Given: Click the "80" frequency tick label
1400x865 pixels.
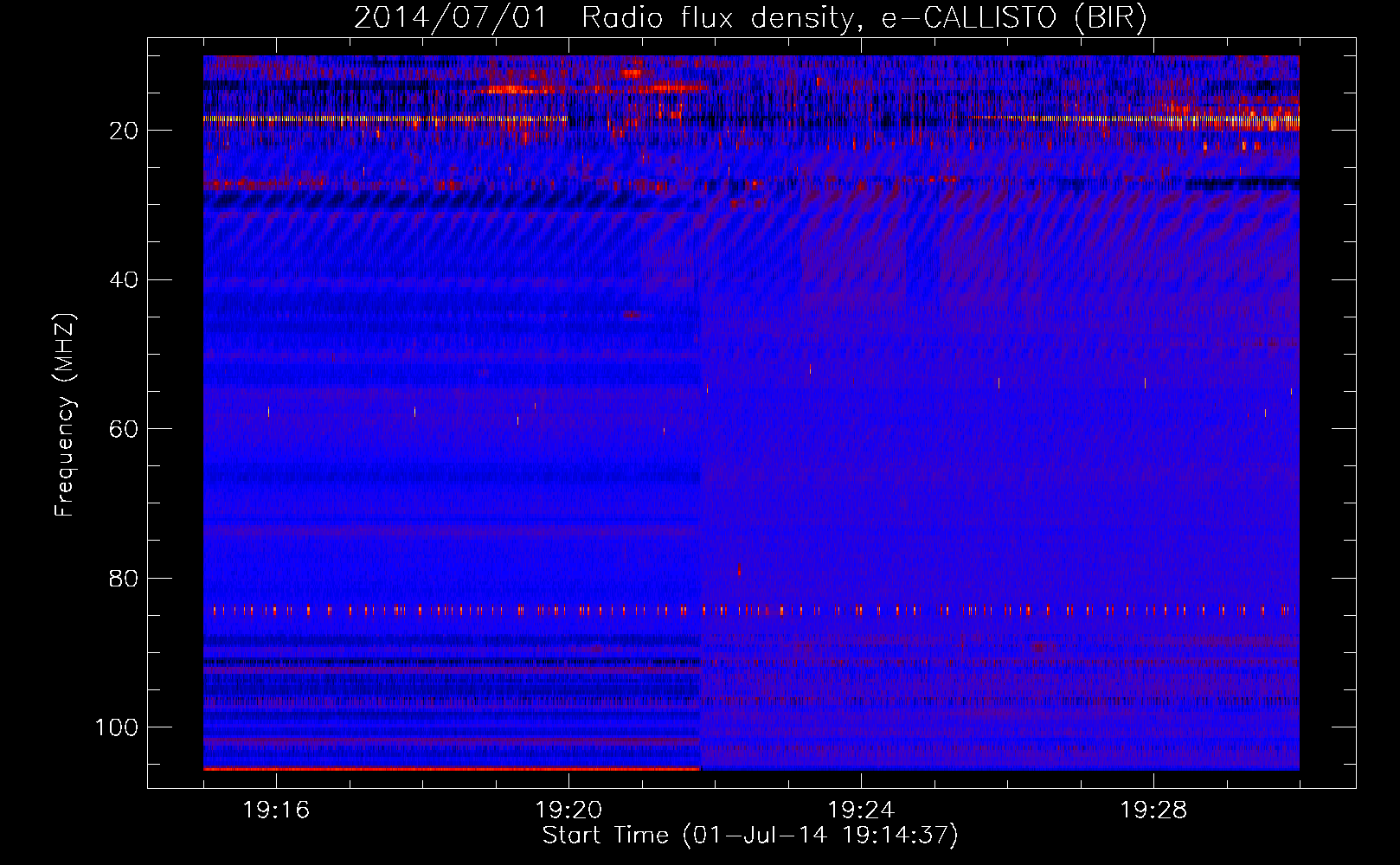Looking at the screenshot, I should (x=124, y=578).
